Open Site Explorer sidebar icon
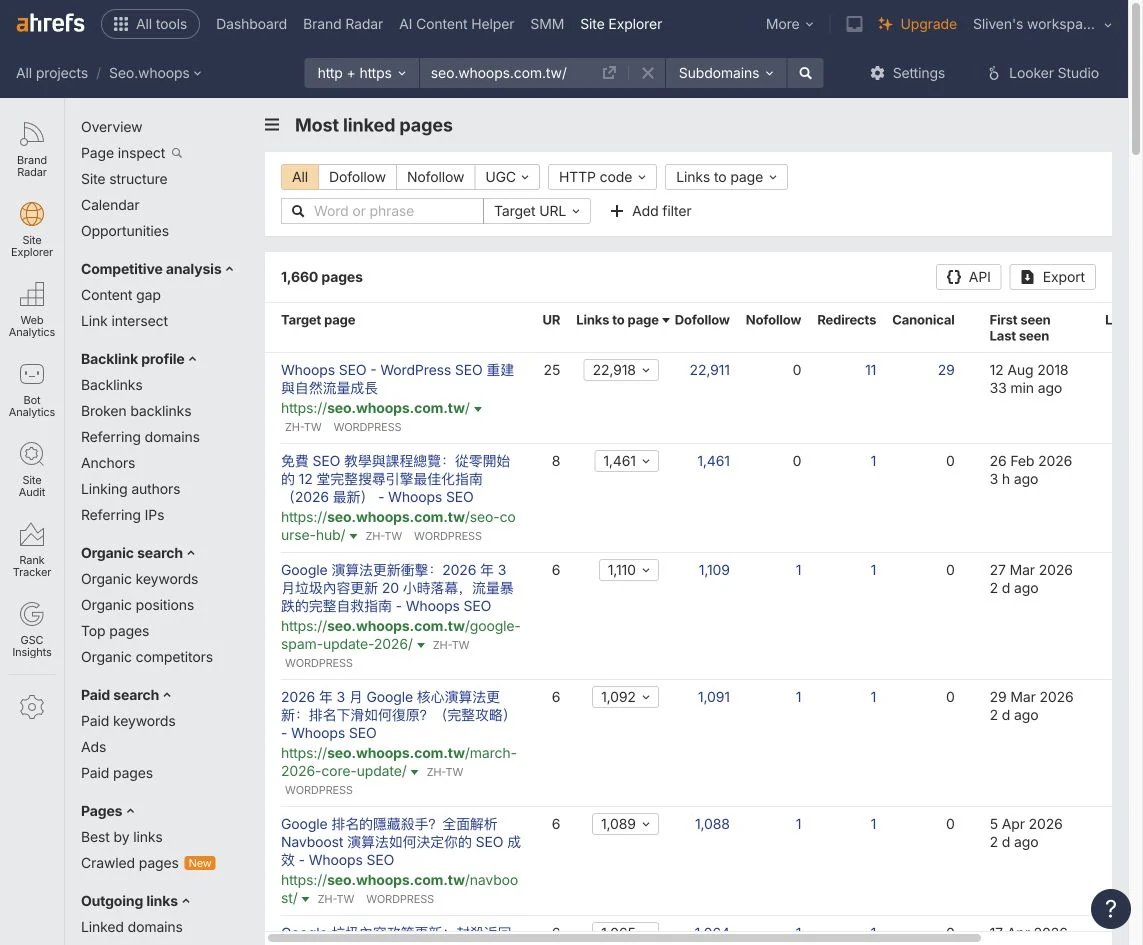This screenshot has height=945, width=1143. [31, 230]
